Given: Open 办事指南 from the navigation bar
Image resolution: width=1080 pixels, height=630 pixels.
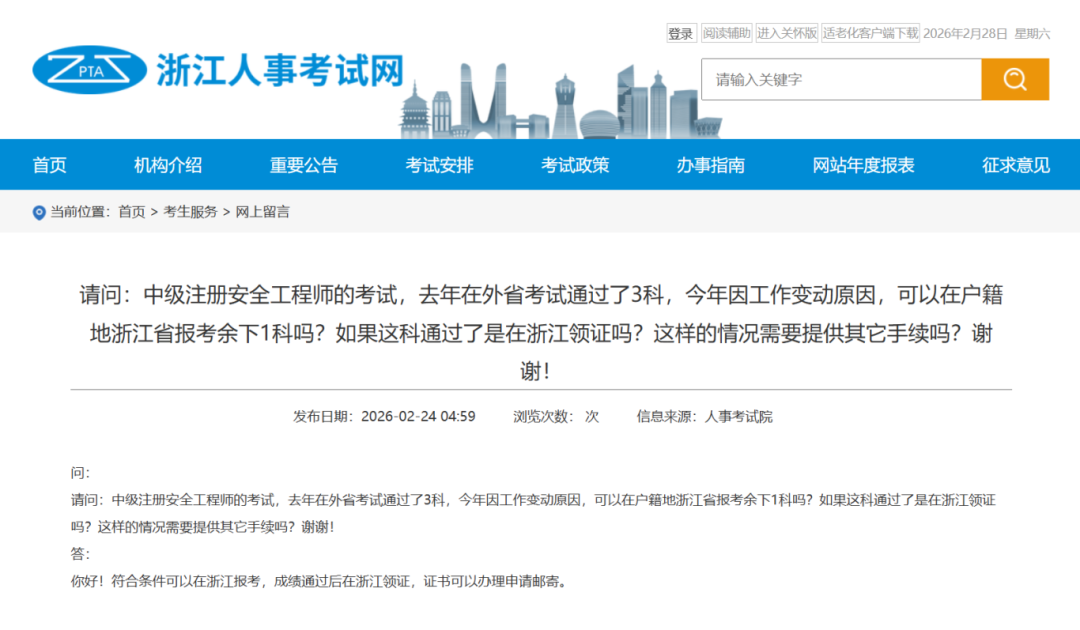Looking at the screenshot, I should tap(710, 165).
